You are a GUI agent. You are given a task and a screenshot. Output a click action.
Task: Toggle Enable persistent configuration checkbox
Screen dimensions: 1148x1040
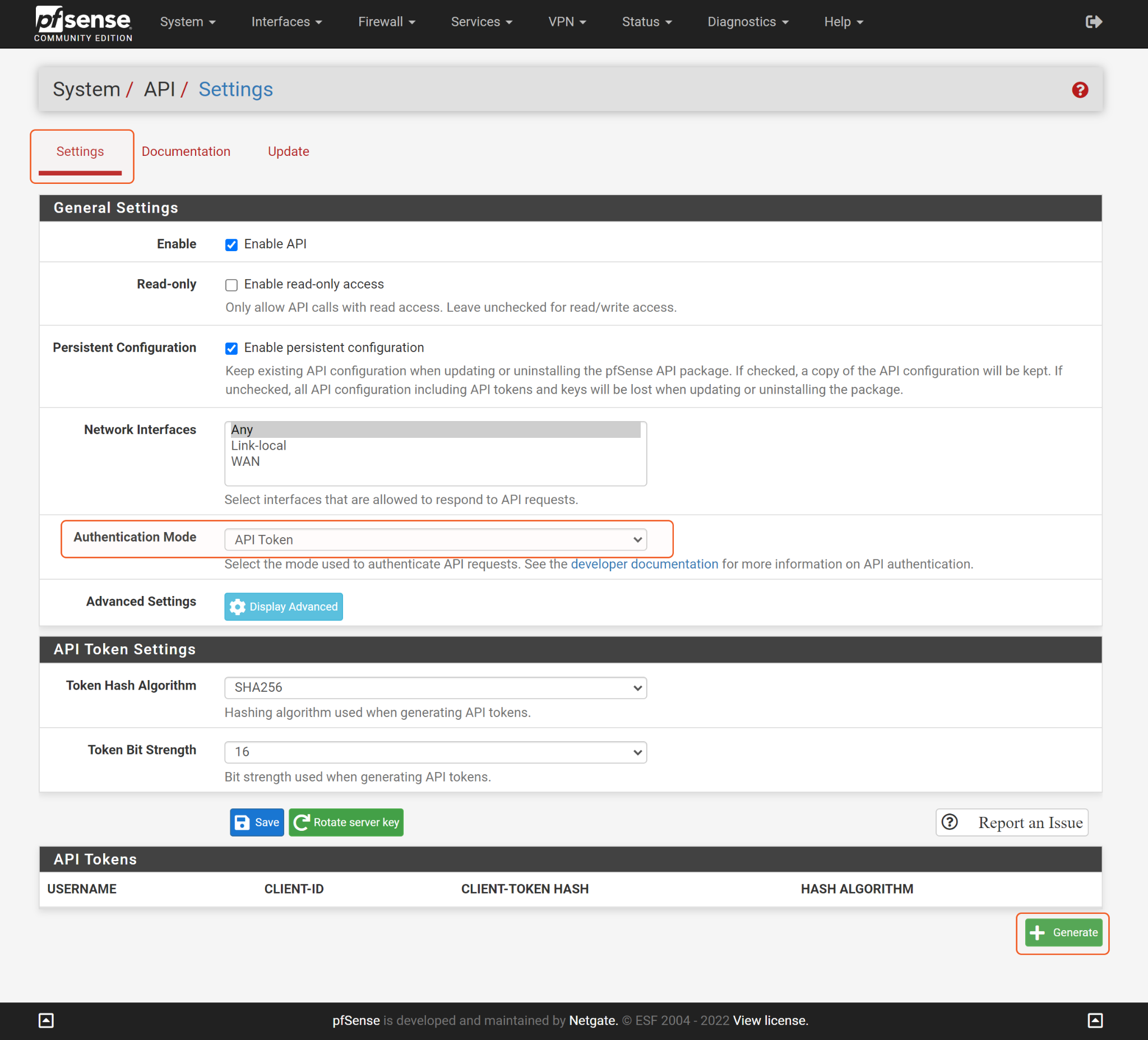point(231,349)
